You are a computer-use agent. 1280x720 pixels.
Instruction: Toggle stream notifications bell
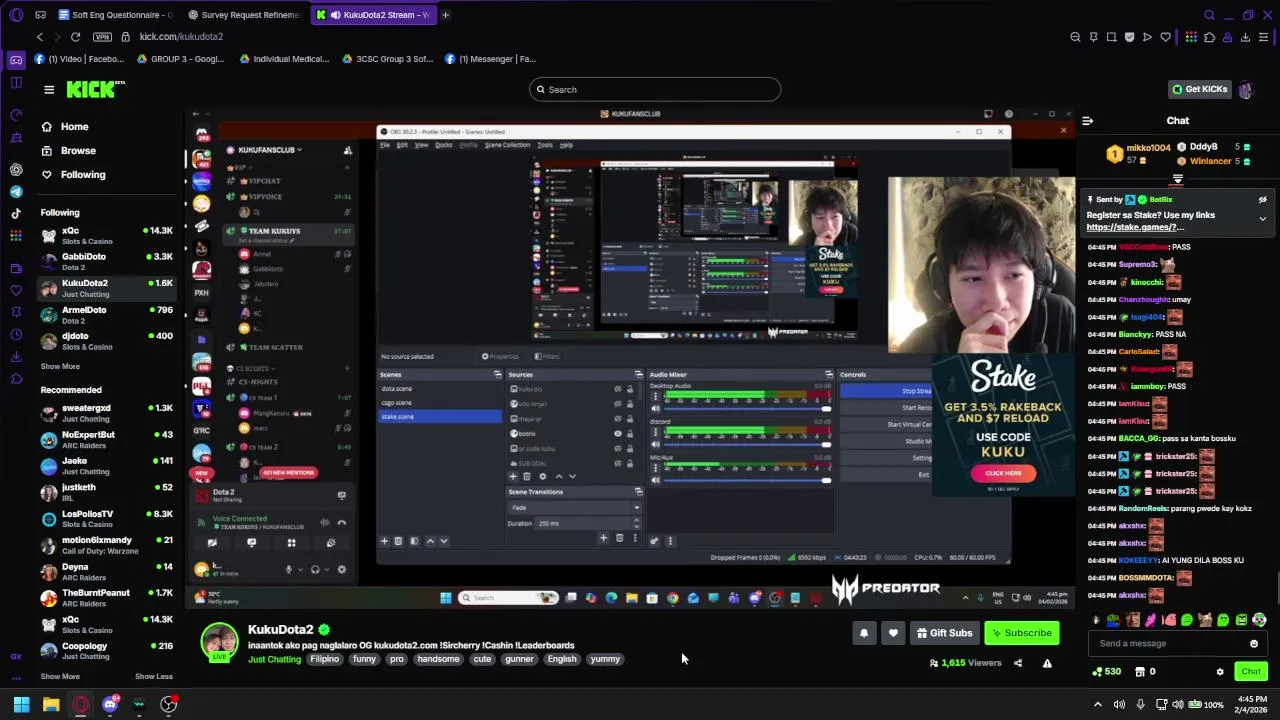(864, 633)
